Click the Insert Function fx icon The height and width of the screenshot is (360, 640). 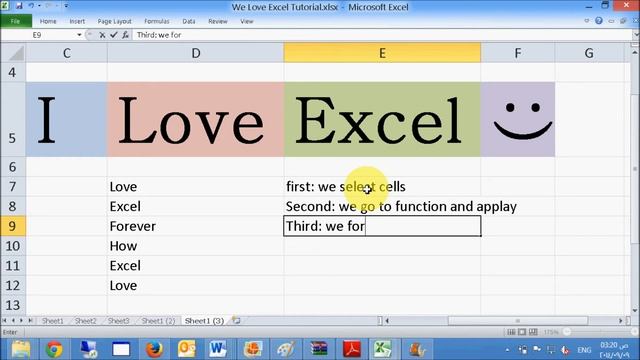125,35
